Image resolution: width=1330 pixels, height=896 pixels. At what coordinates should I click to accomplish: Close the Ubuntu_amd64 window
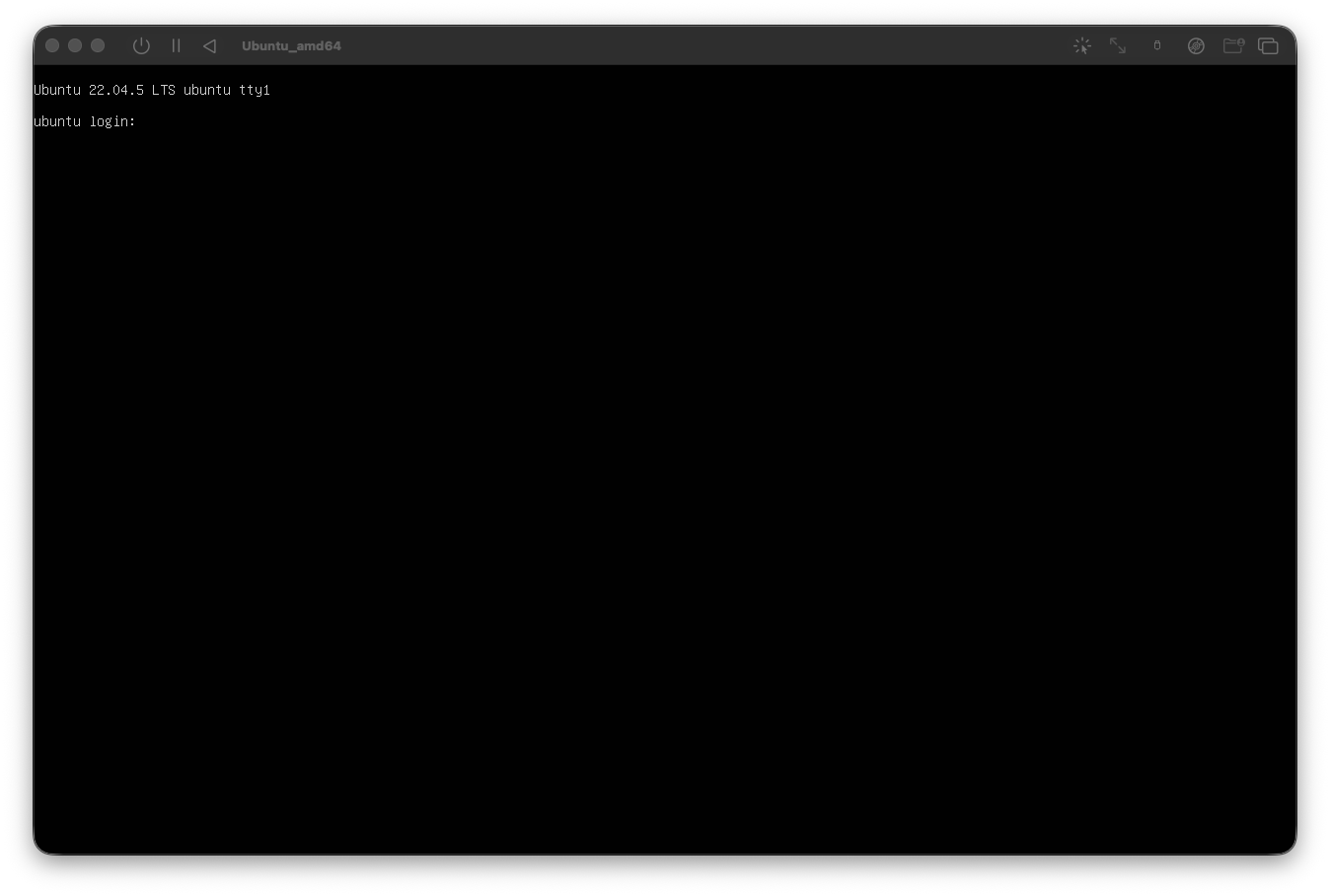click(x=52, y=45)
